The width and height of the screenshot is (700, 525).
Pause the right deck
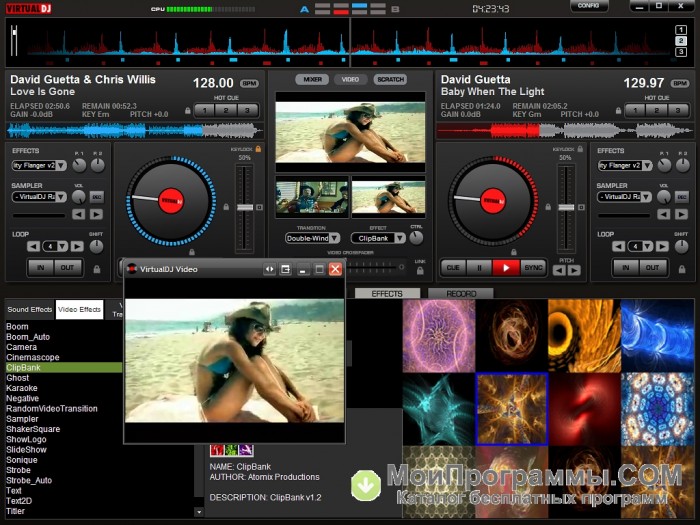(479, 268)
